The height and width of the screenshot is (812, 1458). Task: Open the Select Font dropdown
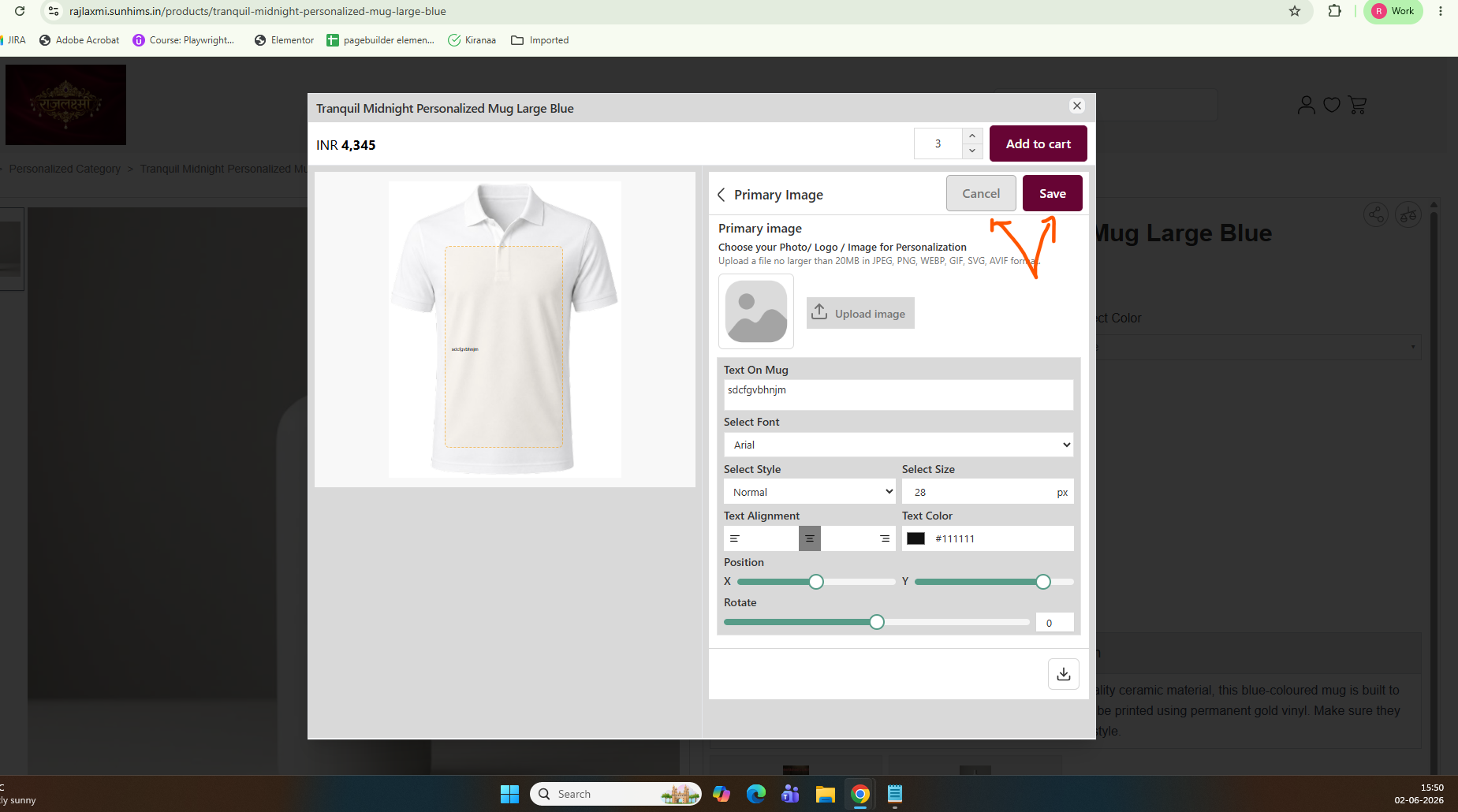(x=899, y=445)
